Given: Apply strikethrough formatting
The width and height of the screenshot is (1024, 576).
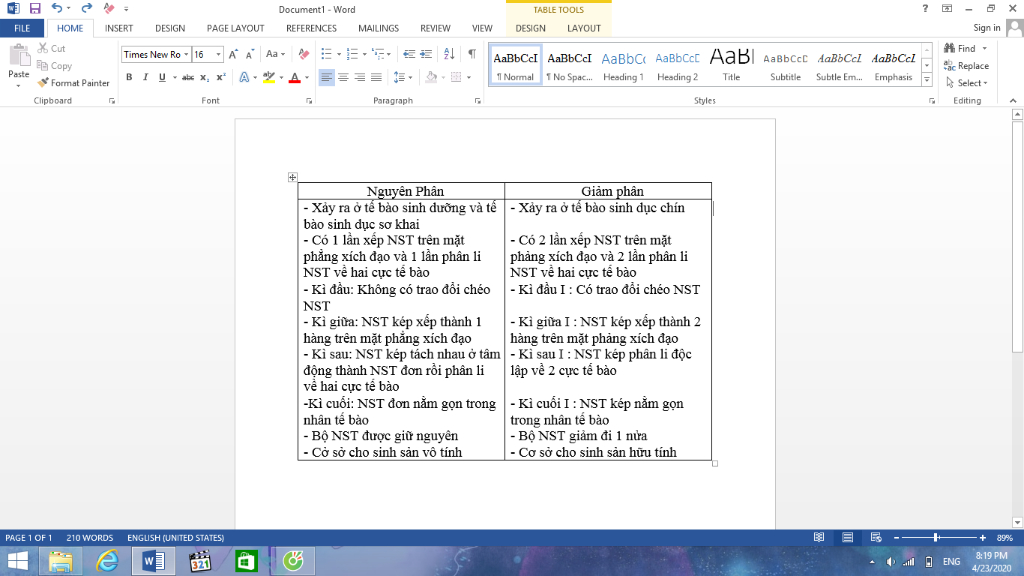Looking at the screenshot, I should [188, 77].
